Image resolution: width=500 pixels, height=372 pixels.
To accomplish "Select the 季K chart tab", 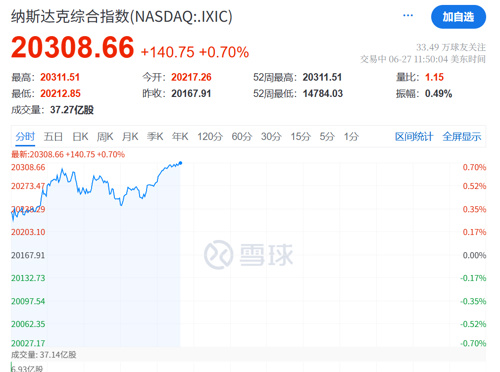I will click(x=155, y=136).
